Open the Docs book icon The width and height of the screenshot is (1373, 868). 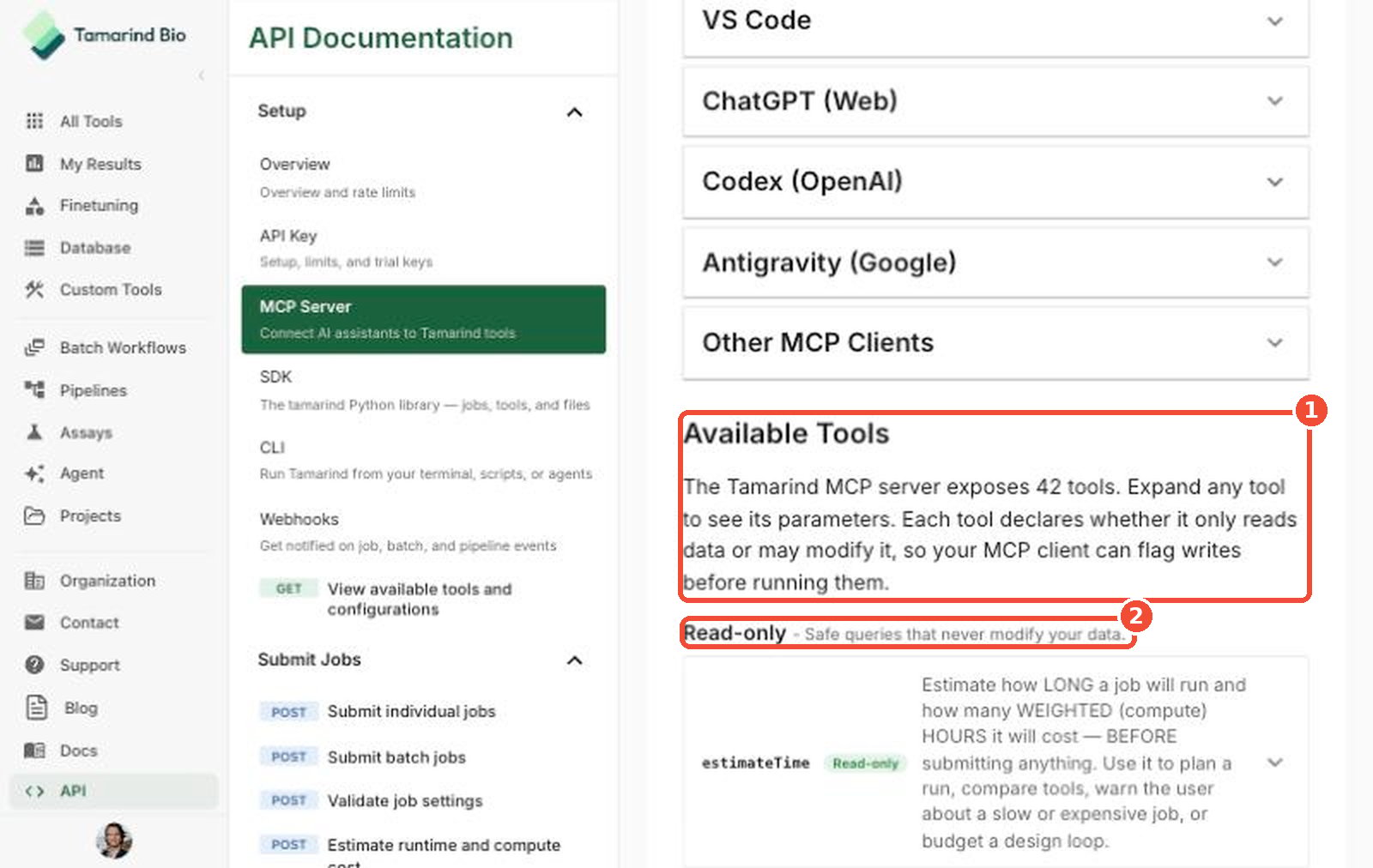34,750
